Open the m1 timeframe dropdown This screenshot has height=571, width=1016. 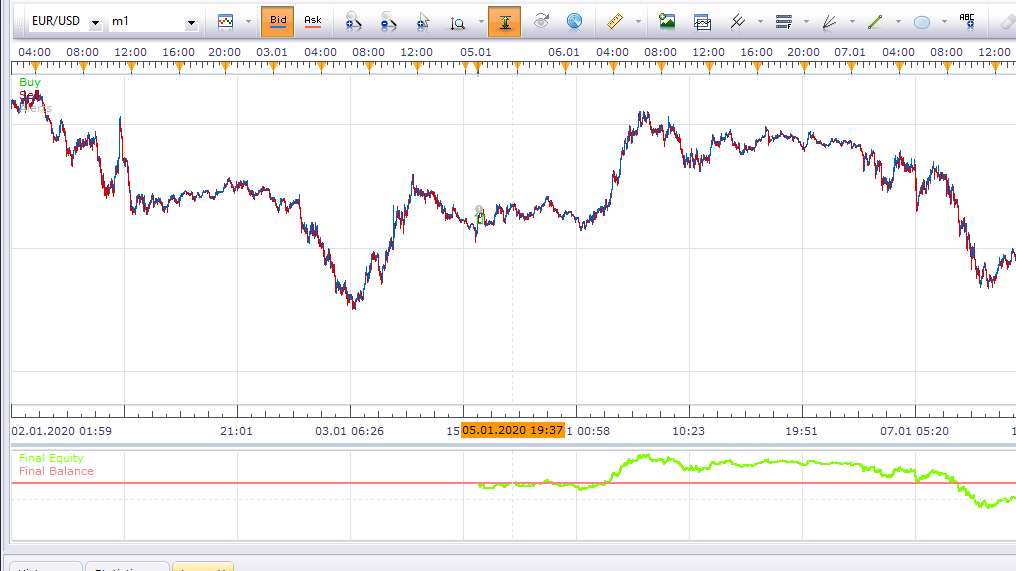(191, 23)
